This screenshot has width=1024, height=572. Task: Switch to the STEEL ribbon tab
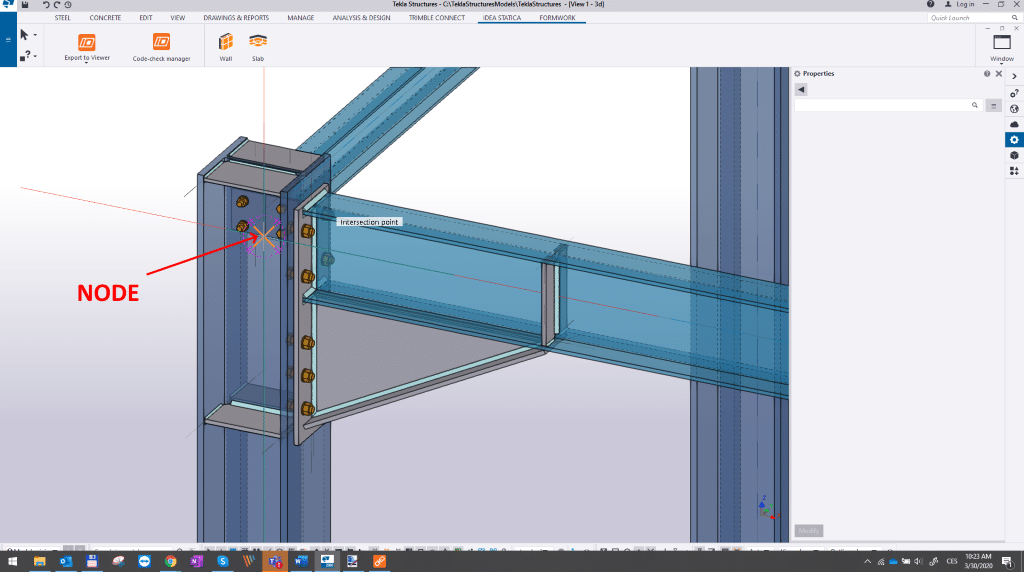62,18
